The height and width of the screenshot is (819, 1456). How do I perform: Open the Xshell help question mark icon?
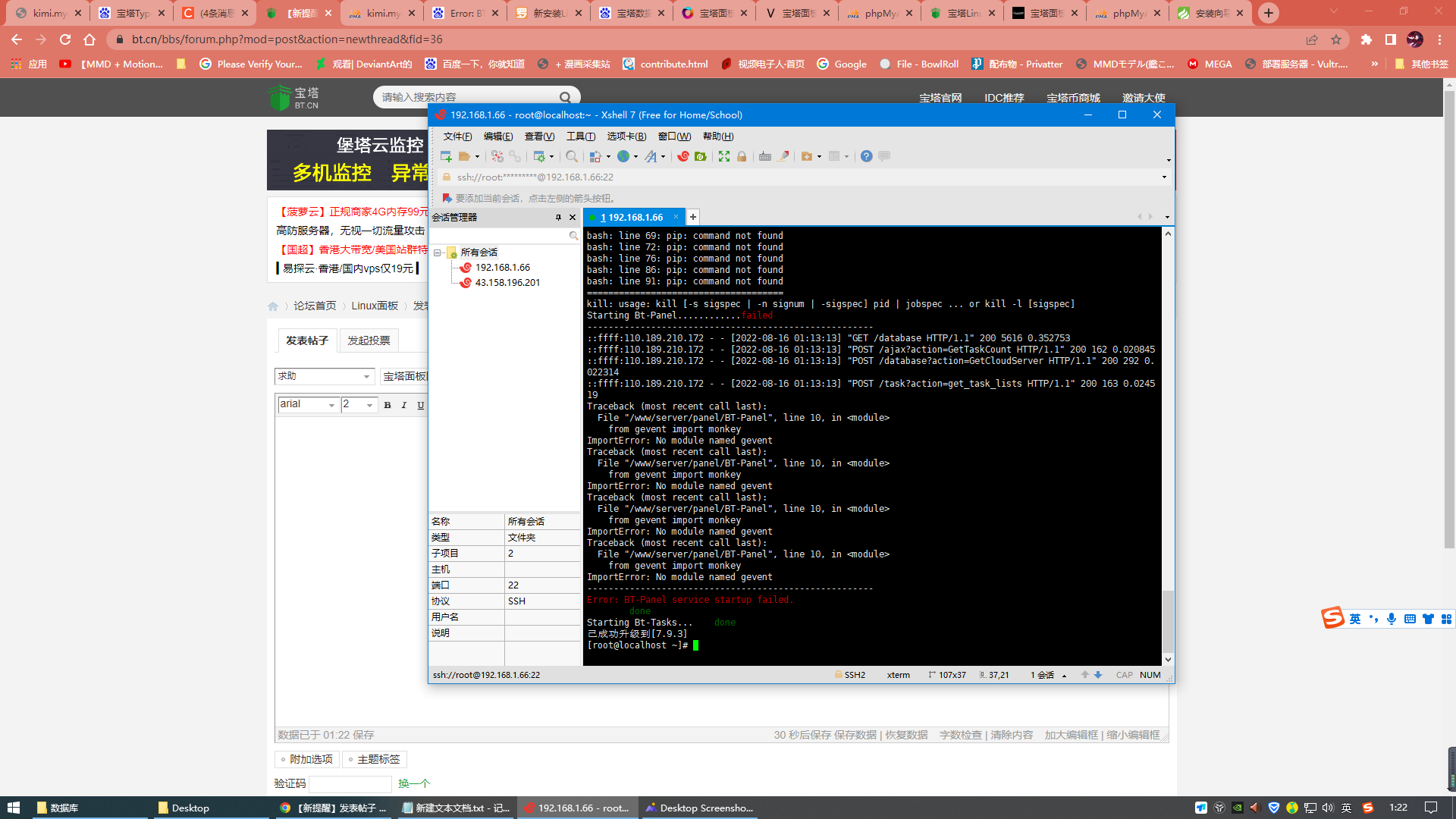point(866,156)
